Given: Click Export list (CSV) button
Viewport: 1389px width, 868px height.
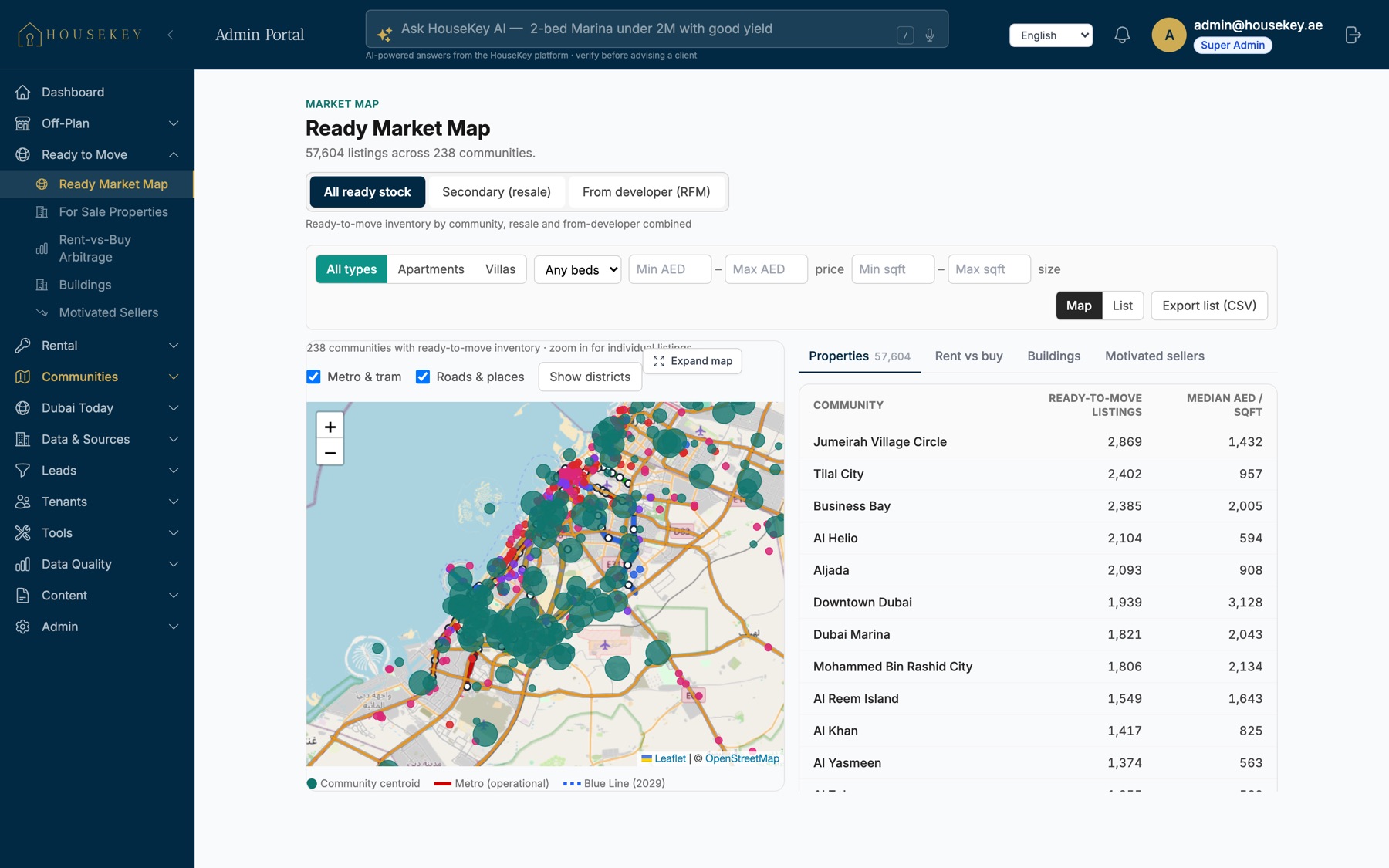Looking at the screenshot, I should tap(1209, 306).
